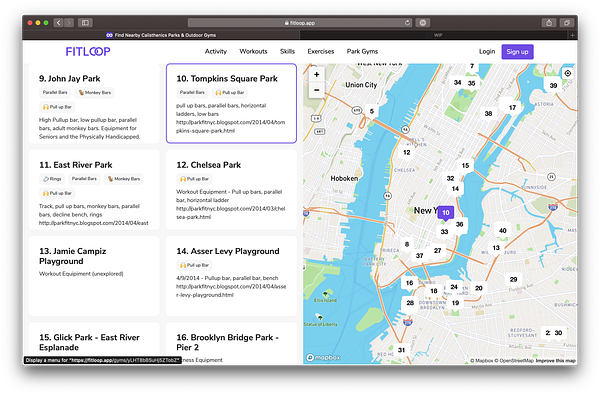Viewport: 600px width, 395px height.
Task: Go back with Safari's back arrow
Action: click(x=59, y=23)
